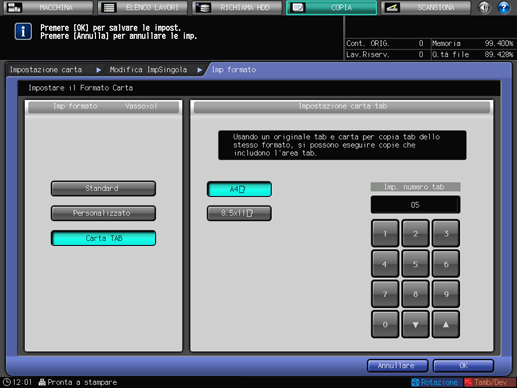Choose the Personalizzato format option
Screen dimensions: 517x388
103,213
